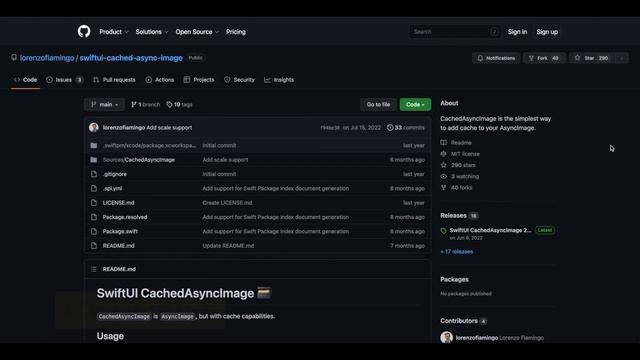Click the Readme link in About
This screenshot has height=360, width=640.
[461, 142]
